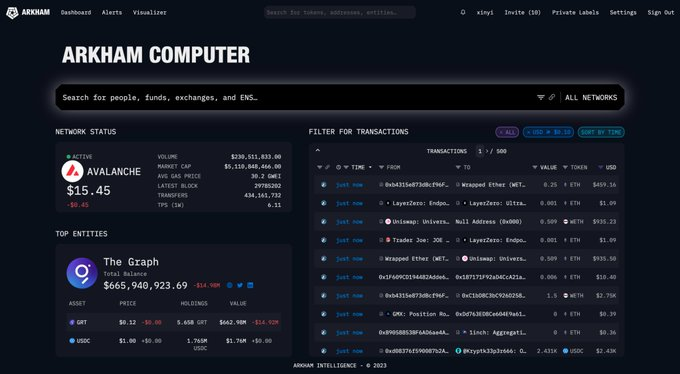Click the link icon in the search bar

[x=552, y=97]
